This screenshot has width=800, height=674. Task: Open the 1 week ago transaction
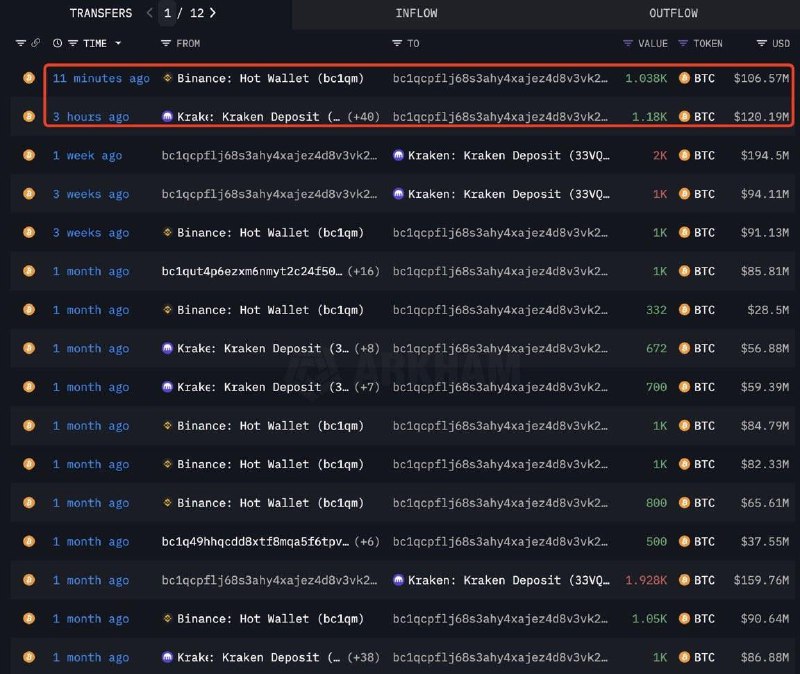87,156
